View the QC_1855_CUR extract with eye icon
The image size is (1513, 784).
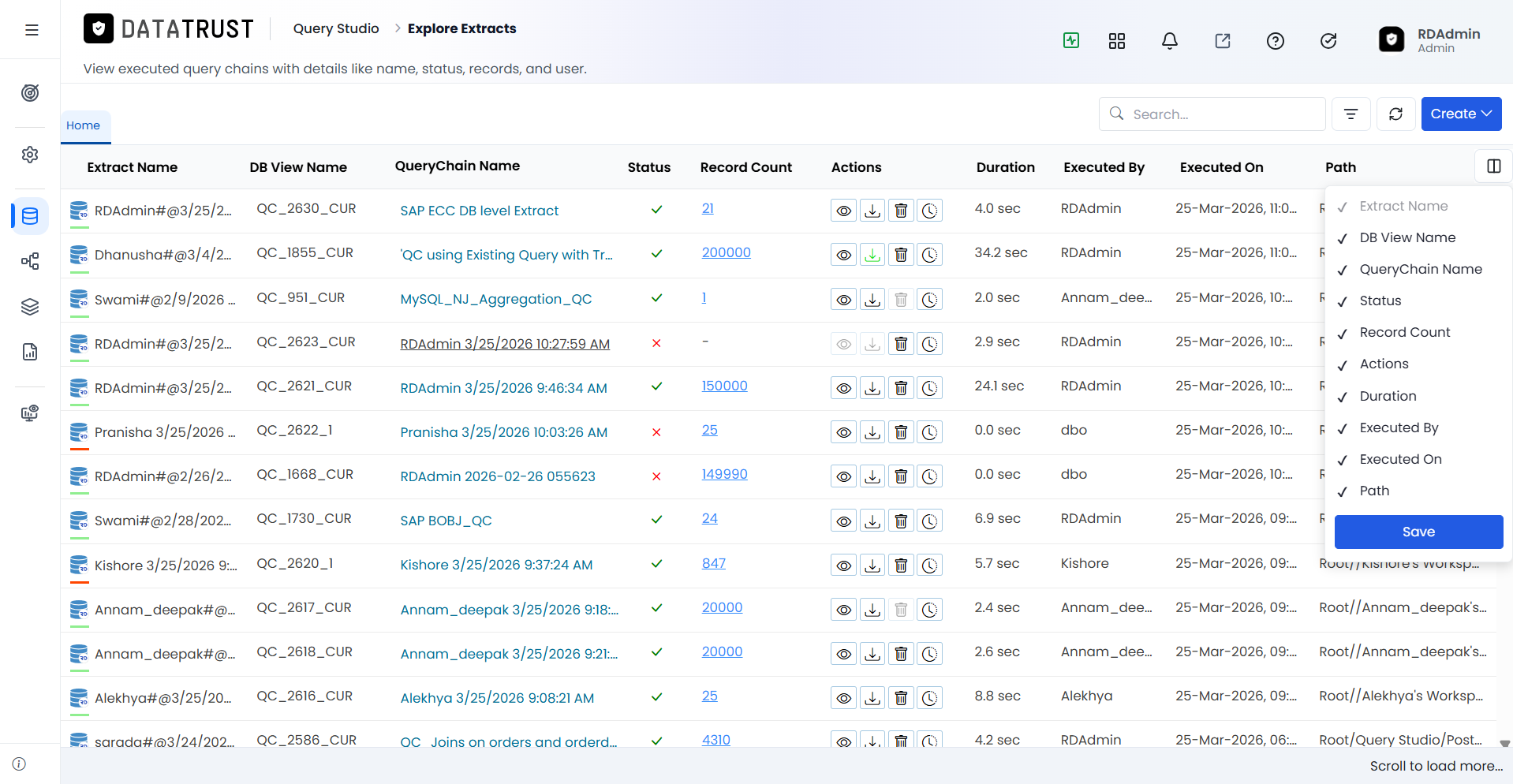[x=844, y=255]
